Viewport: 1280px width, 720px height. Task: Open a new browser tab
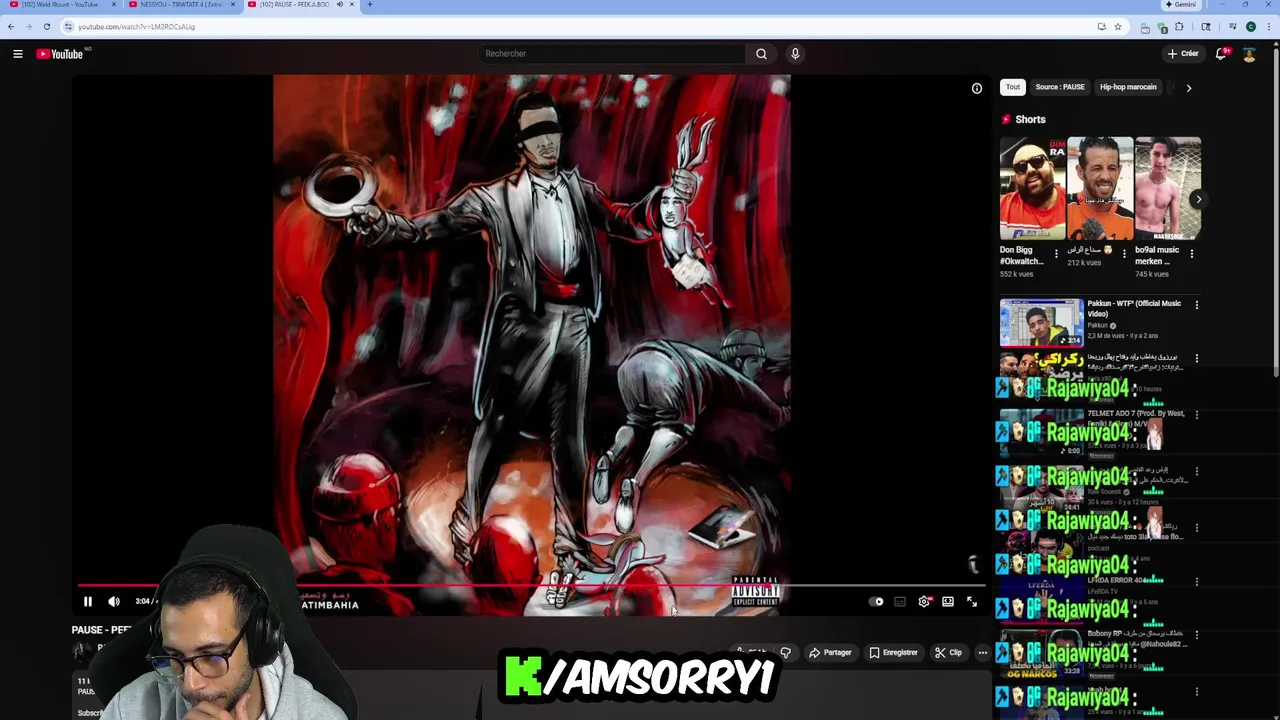pos(370,5)
